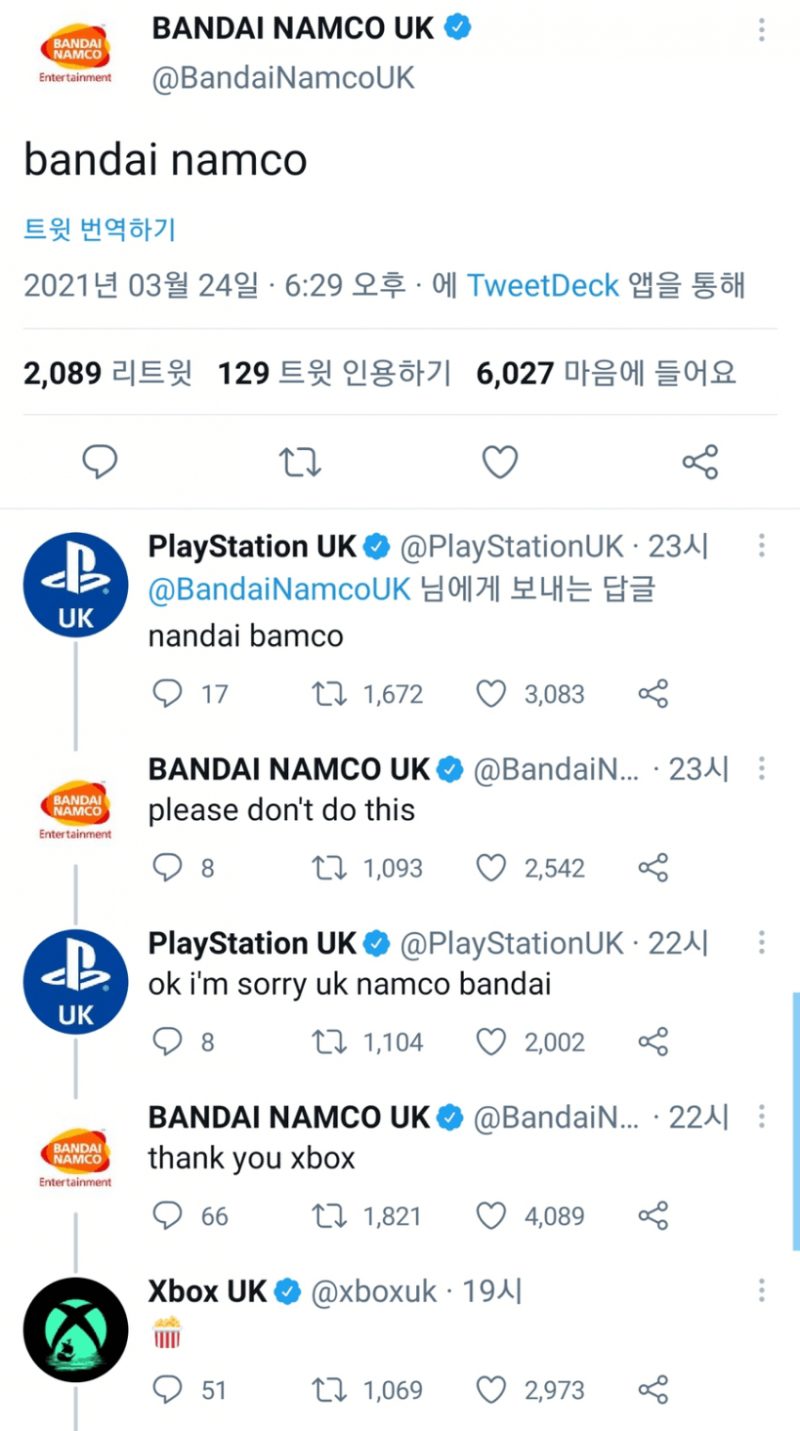Viewport: 800px width, 1431px height.
Task: Like the 'thank you xbox' tweet
Action: click(x=491, y=1216)
